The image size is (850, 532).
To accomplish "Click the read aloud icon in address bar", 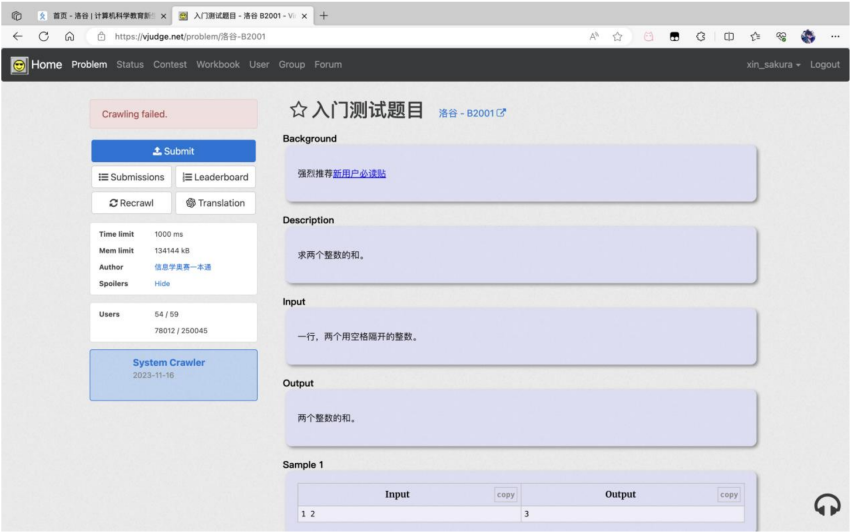I will (x=594, y=36).
